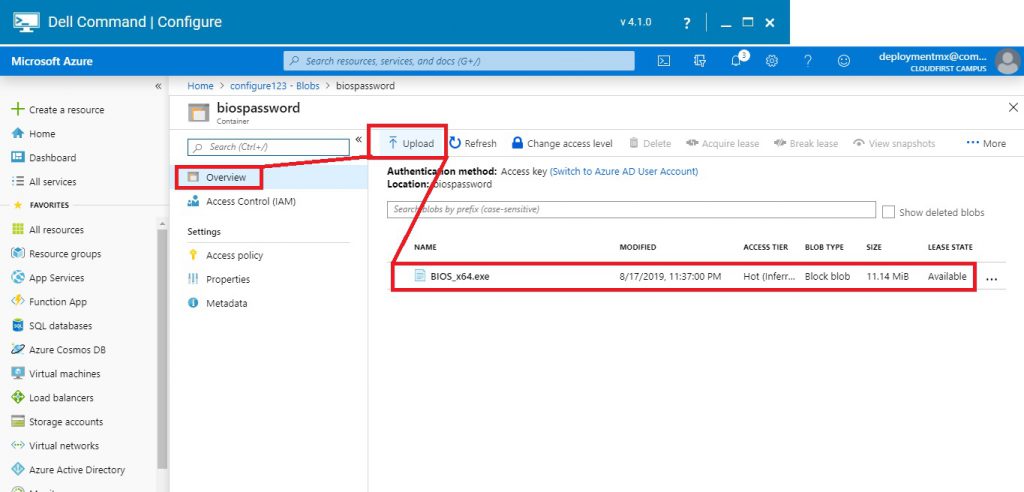Collapse the container menu pane
Viewport: 1024px width, 492px height.
tap(358, 140)
